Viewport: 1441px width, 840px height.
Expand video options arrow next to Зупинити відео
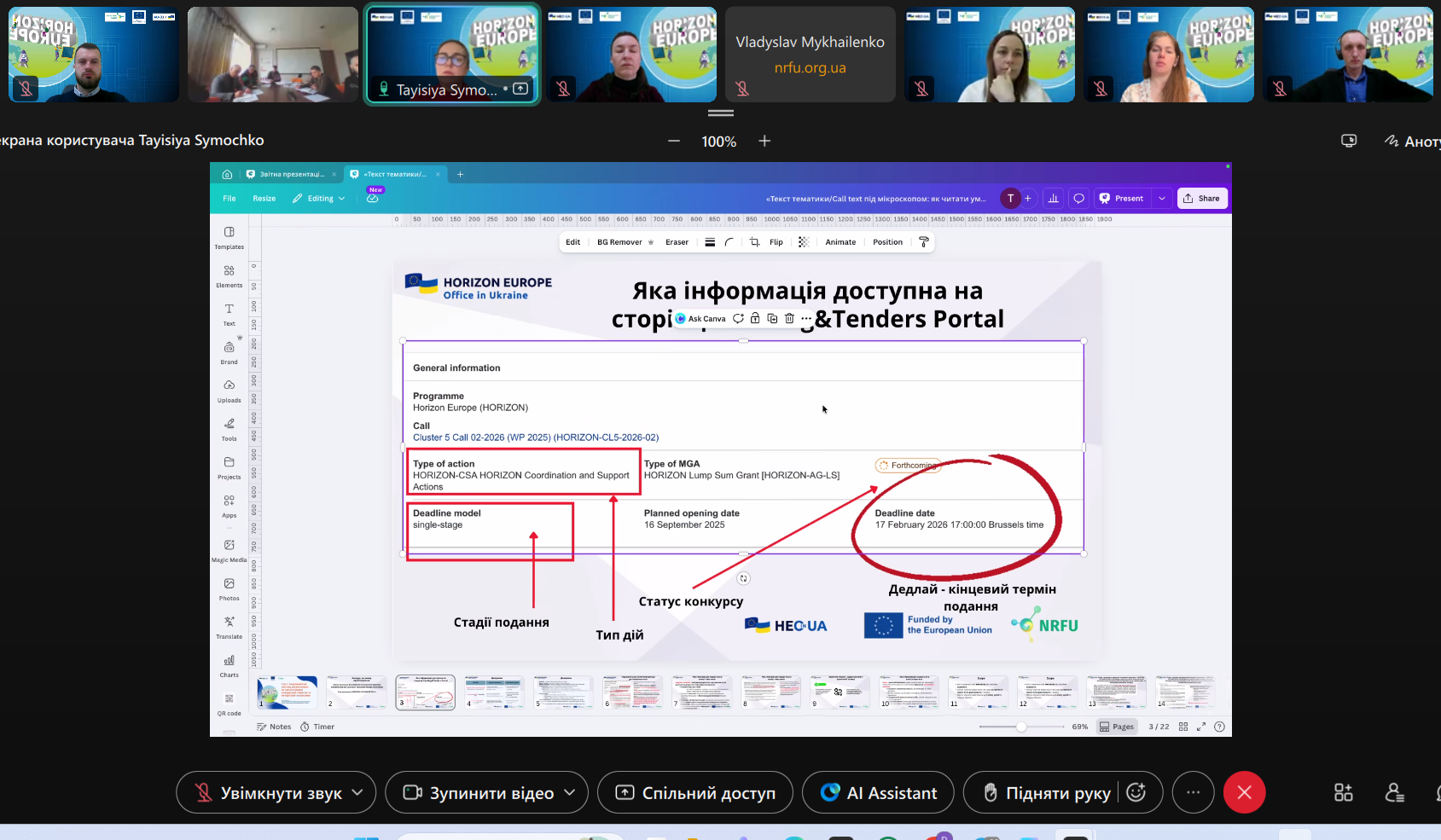(570, 793)
